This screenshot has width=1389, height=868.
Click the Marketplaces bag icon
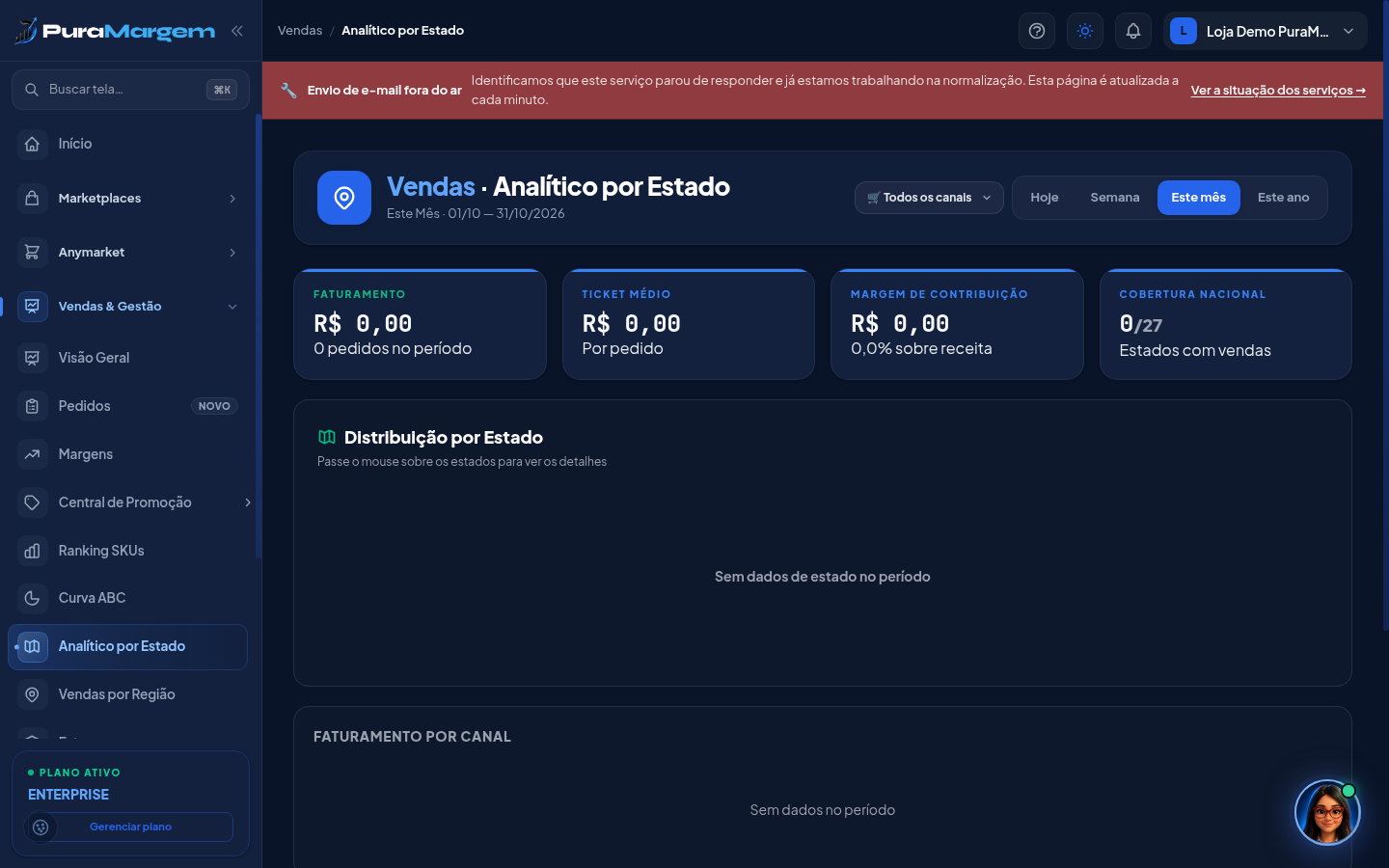[x=32, y=198]
